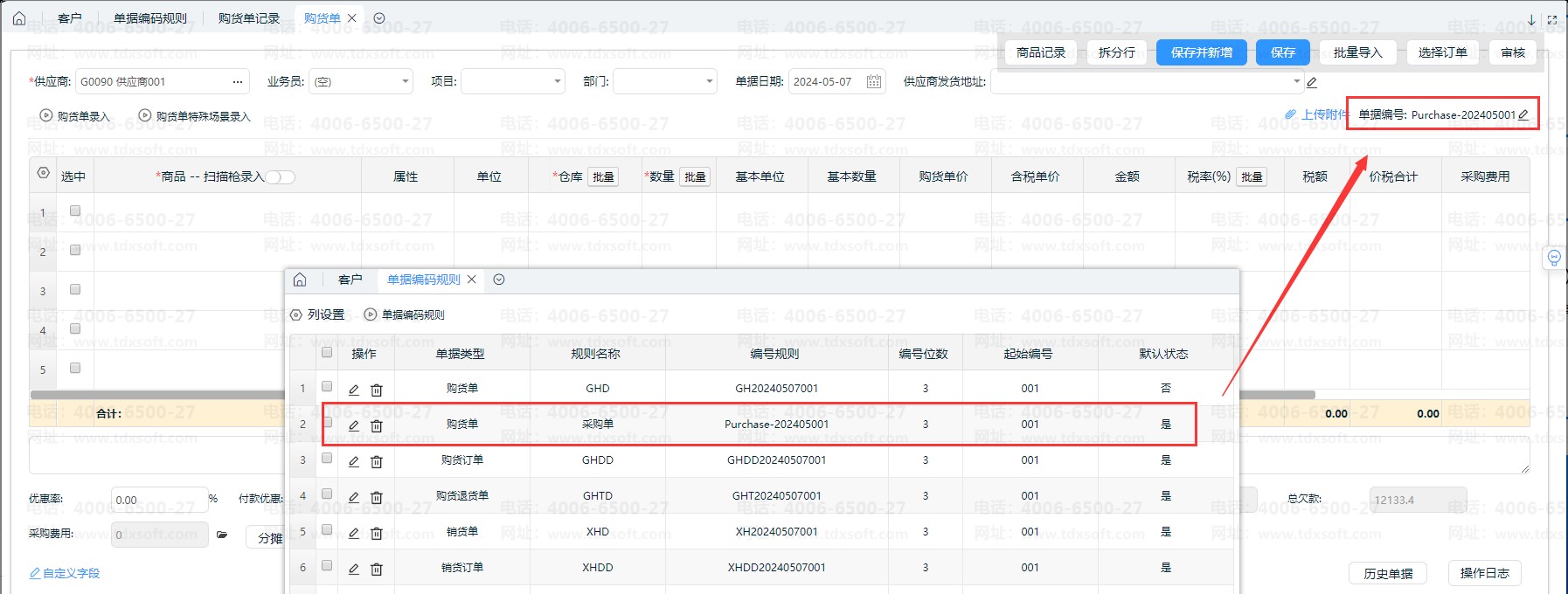This screenshot has width=1568, height=594.
Task: Click the 商品记录 button
Action: (1041, 52)
